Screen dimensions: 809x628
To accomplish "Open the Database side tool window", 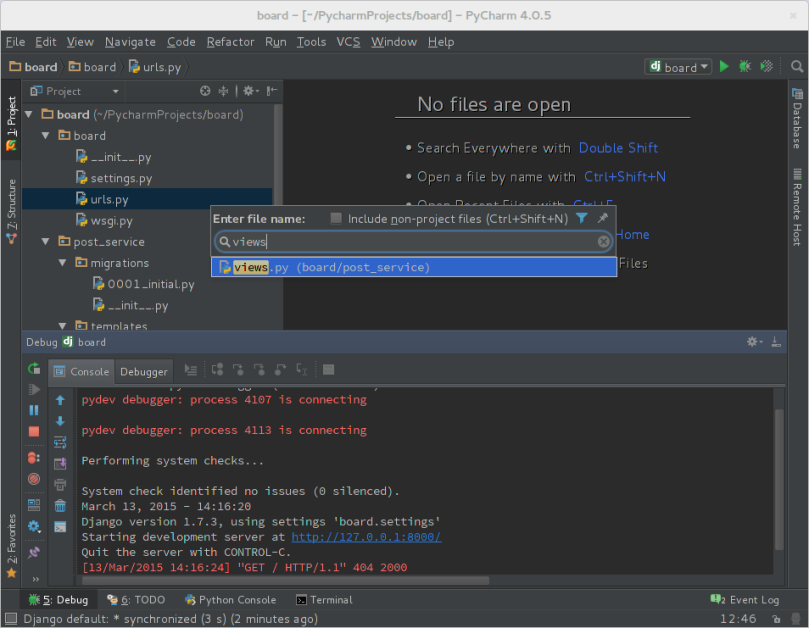I will point(798,119).
